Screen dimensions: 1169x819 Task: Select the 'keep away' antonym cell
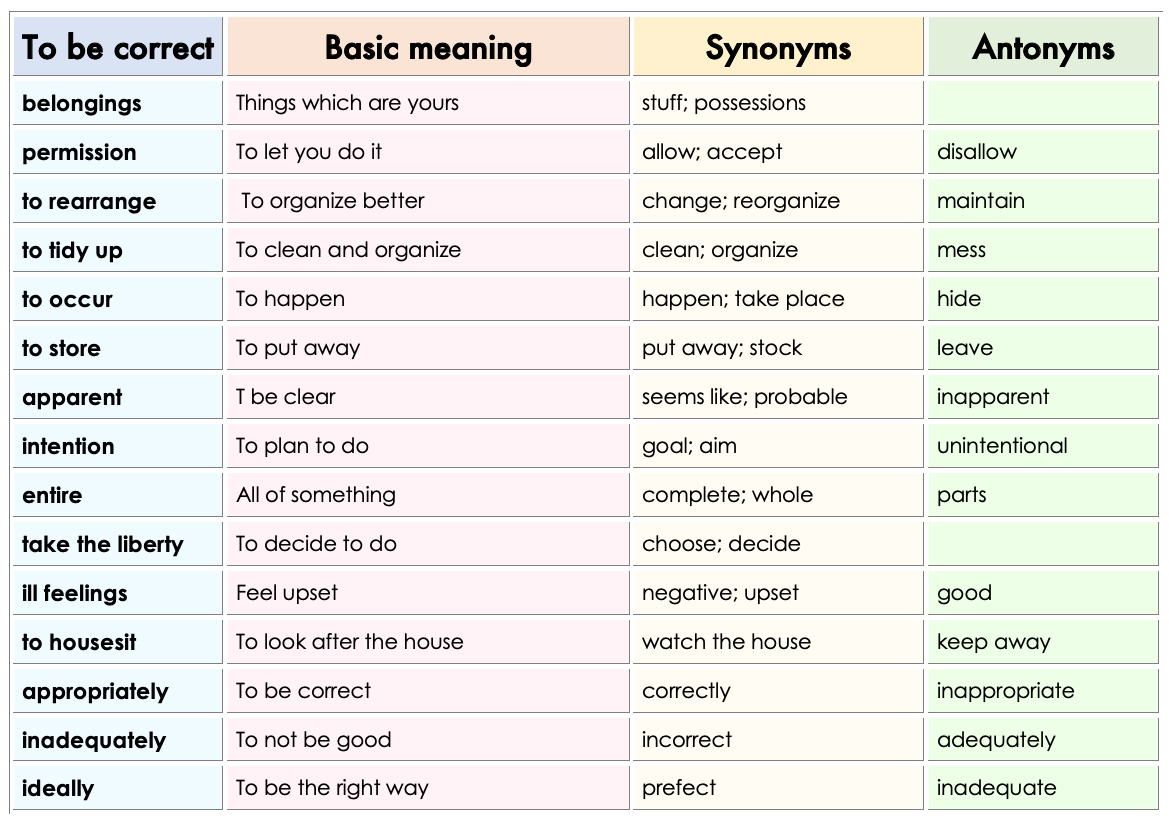click(1043, 642)
